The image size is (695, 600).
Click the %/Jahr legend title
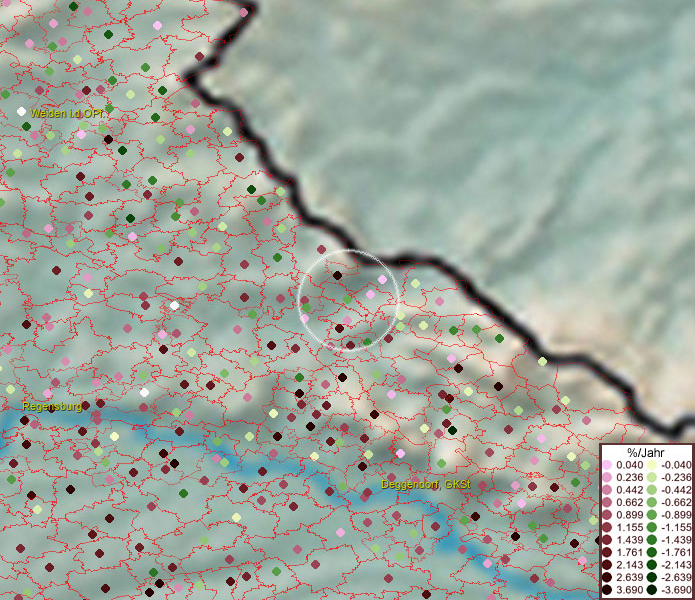[x=646, y=452]
